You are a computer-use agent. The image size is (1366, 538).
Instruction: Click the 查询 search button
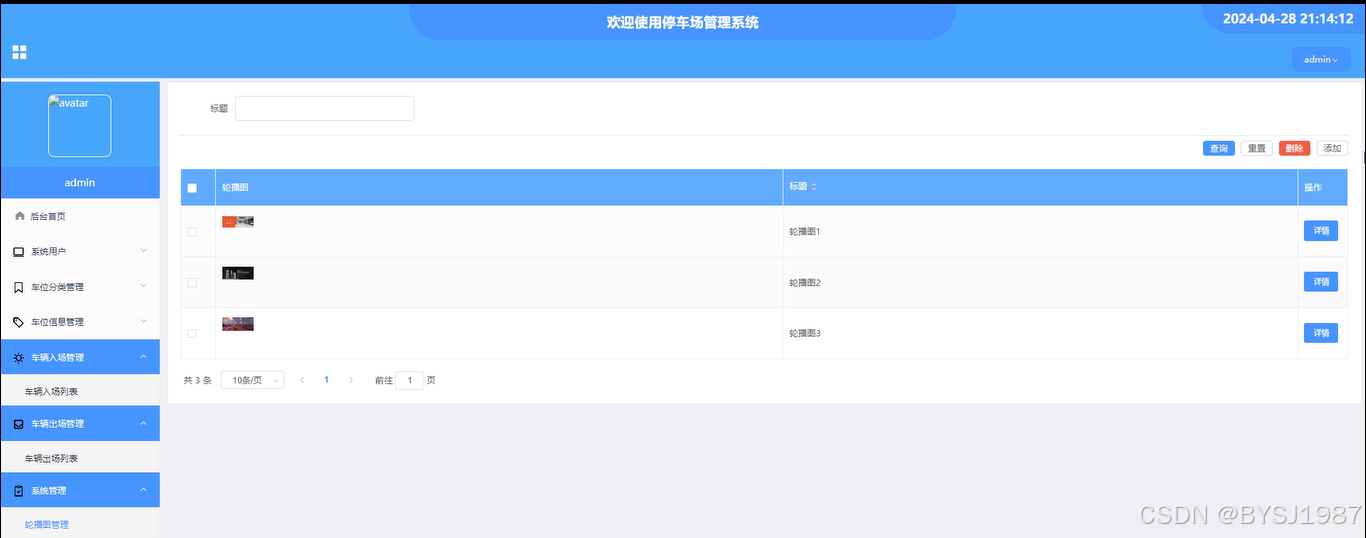point(1219,148)
